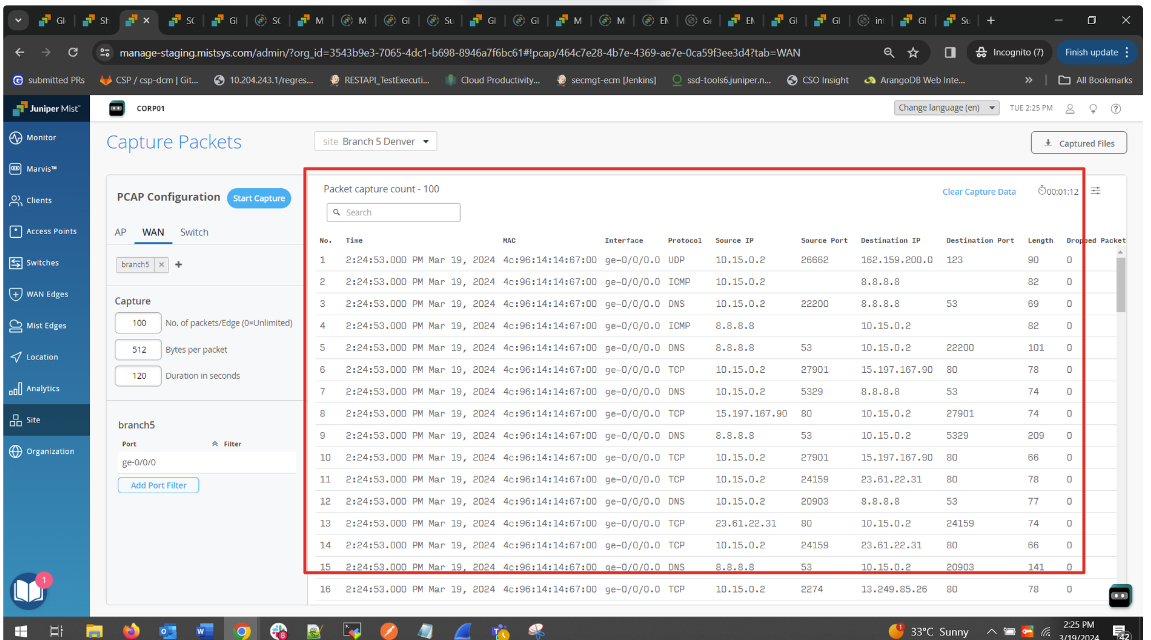Open Word from the taskbar
Image resolution: width=1151 pixels, height=640 pixels.
[x=205, y=630]
